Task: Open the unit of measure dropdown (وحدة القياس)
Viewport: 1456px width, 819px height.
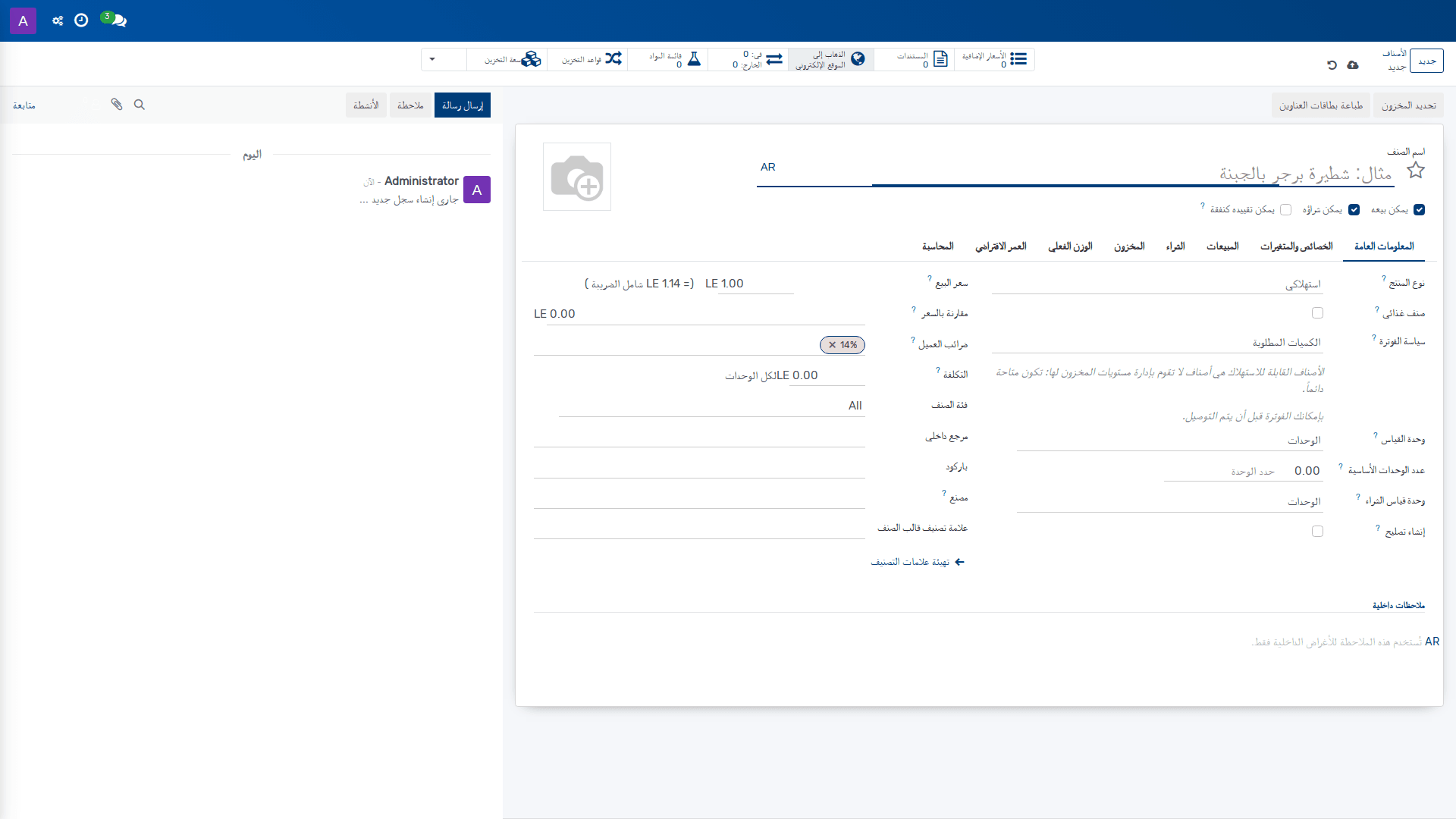Action: pos(1169,441)
